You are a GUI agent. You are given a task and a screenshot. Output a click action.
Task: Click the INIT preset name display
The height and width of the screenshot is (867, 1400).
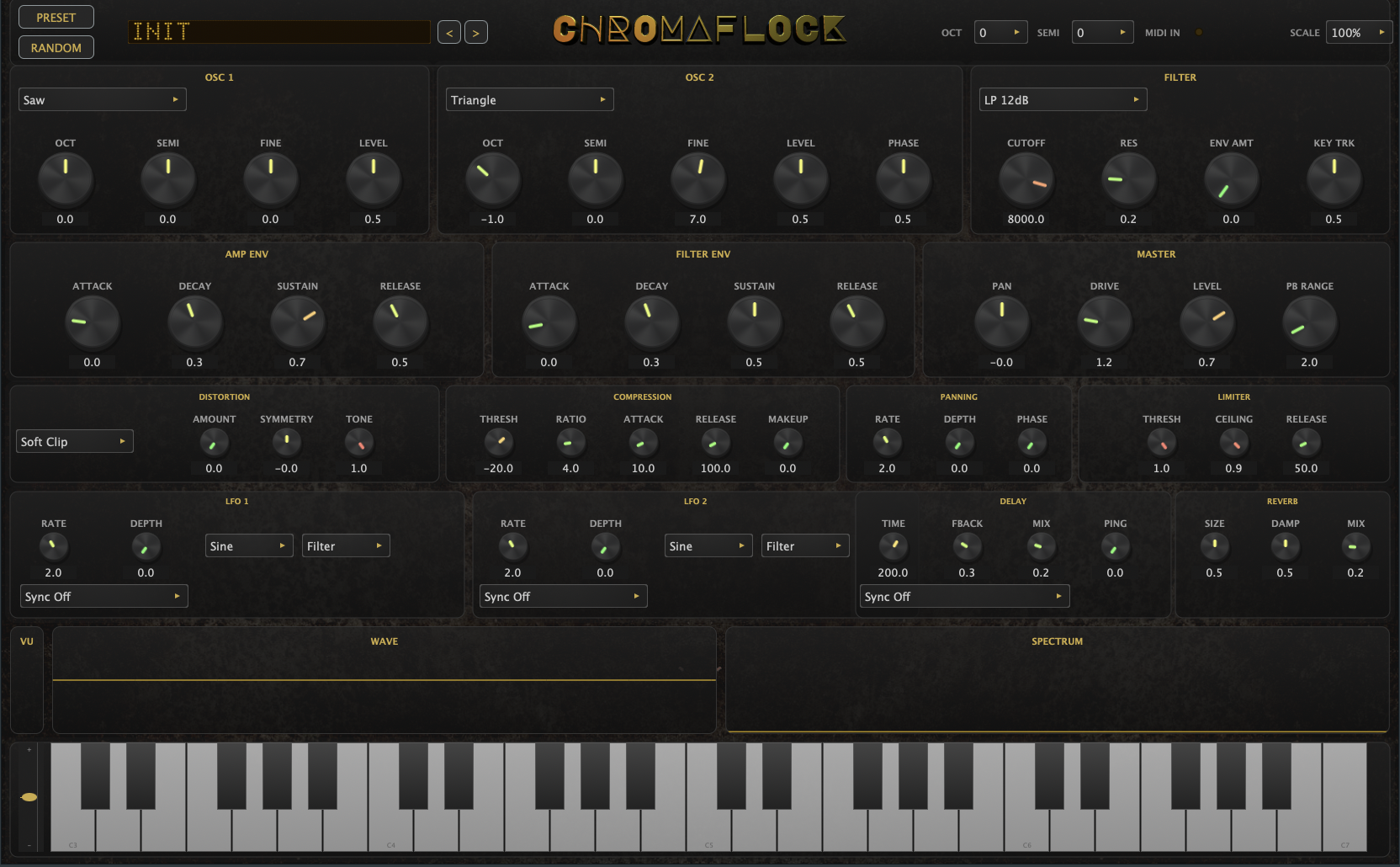coord(278,32)
